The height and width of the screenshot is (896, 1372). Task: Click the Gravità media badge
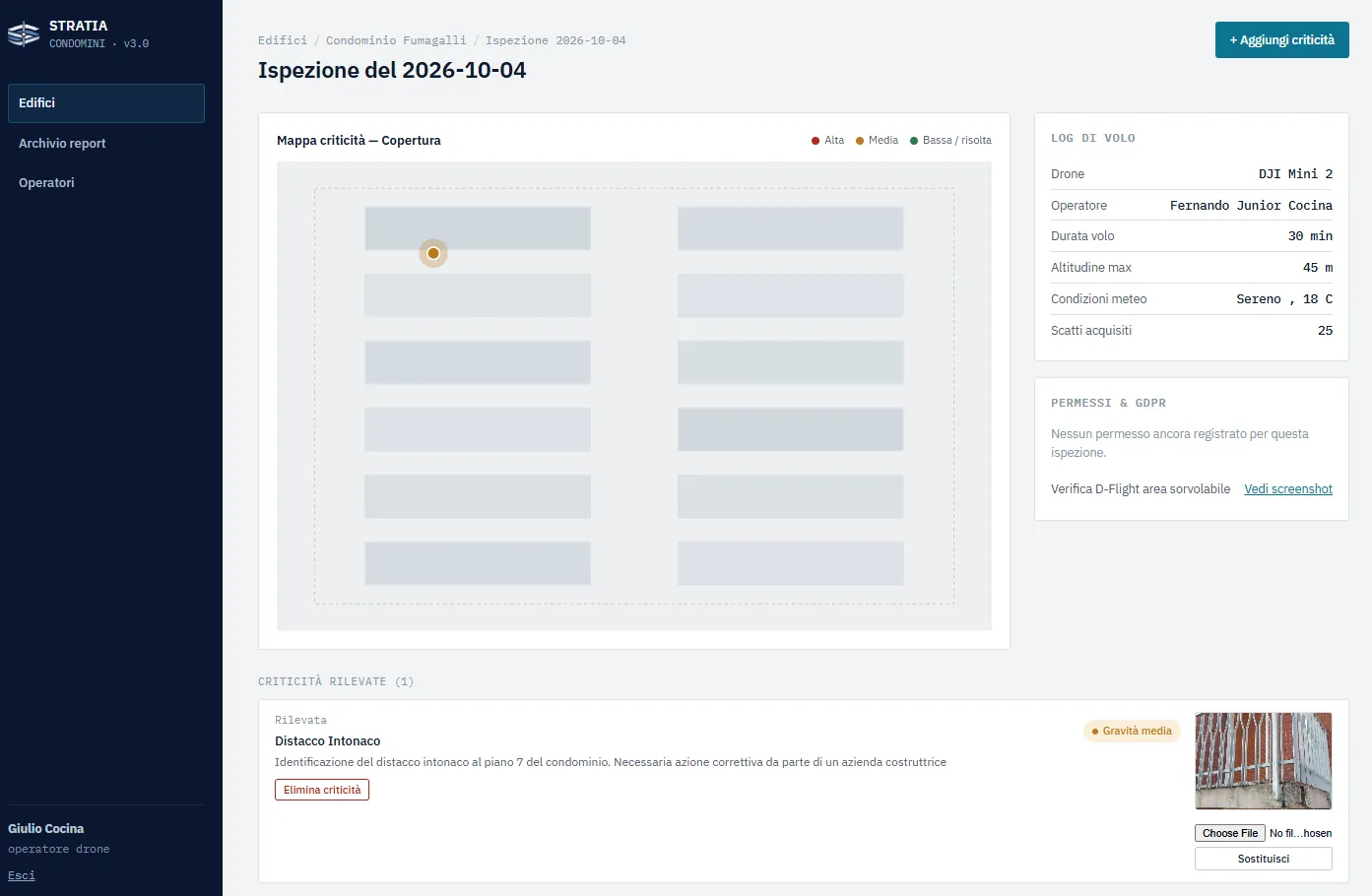point(1132,732)
